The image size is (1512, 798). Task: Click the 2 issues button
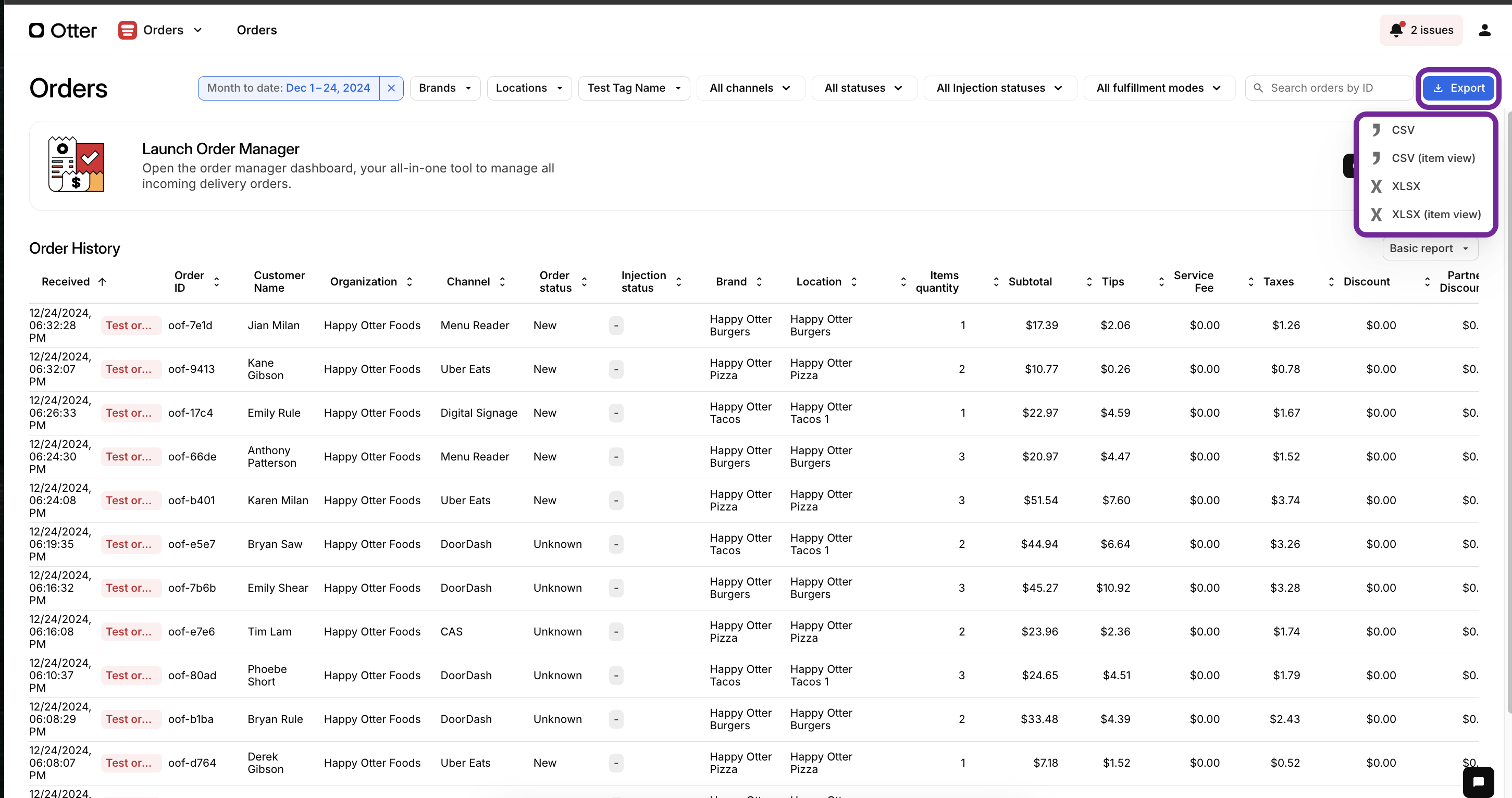[x=1421, y=30]
